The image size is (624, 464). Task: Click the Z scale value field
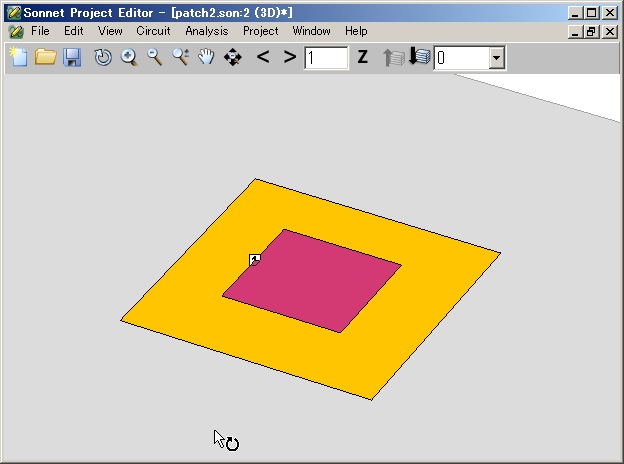click(326, 58)
